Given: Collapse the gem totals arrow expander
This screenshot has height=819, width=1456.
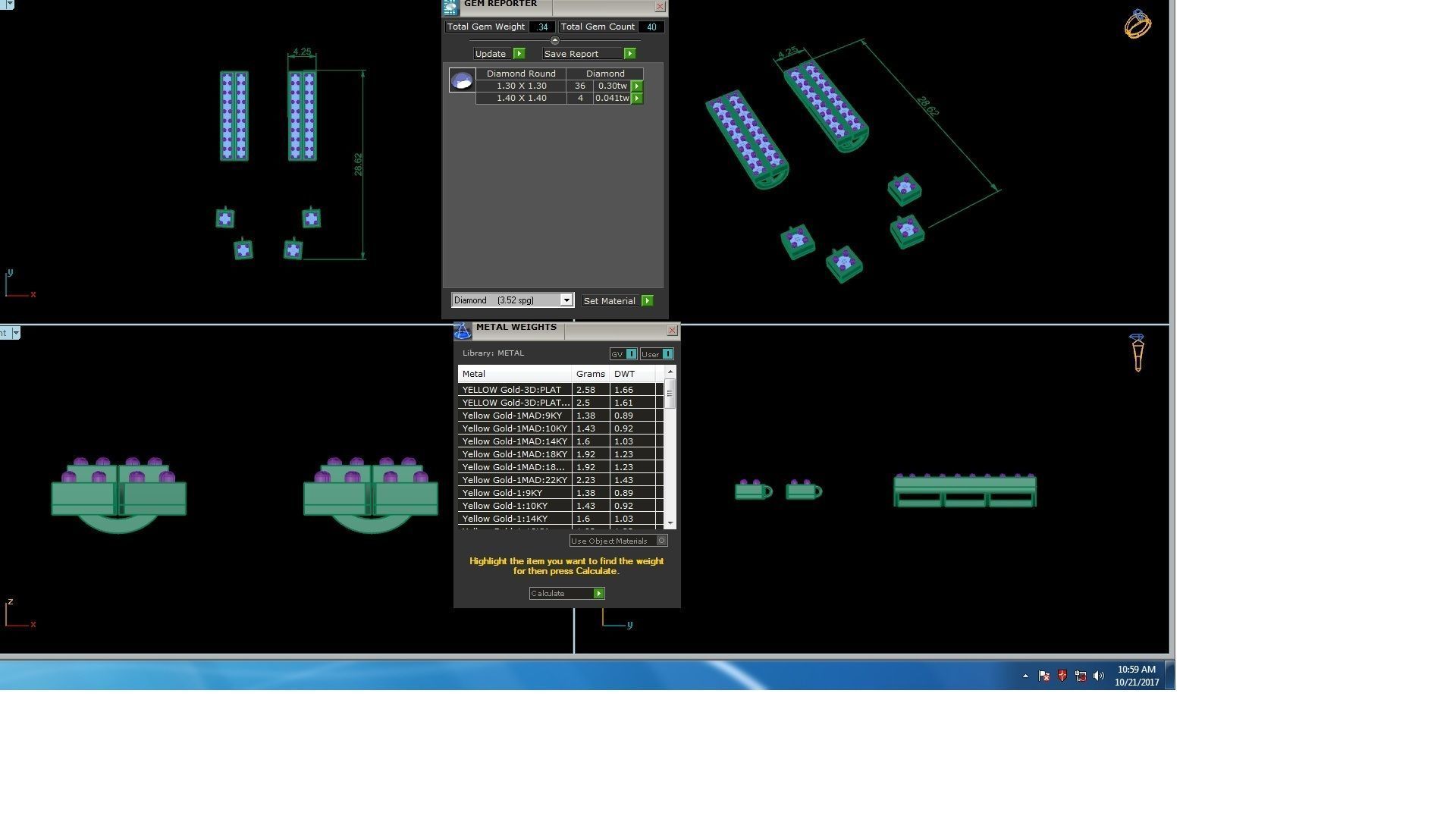Looking at the screenshot, I should tap(554, 40).
